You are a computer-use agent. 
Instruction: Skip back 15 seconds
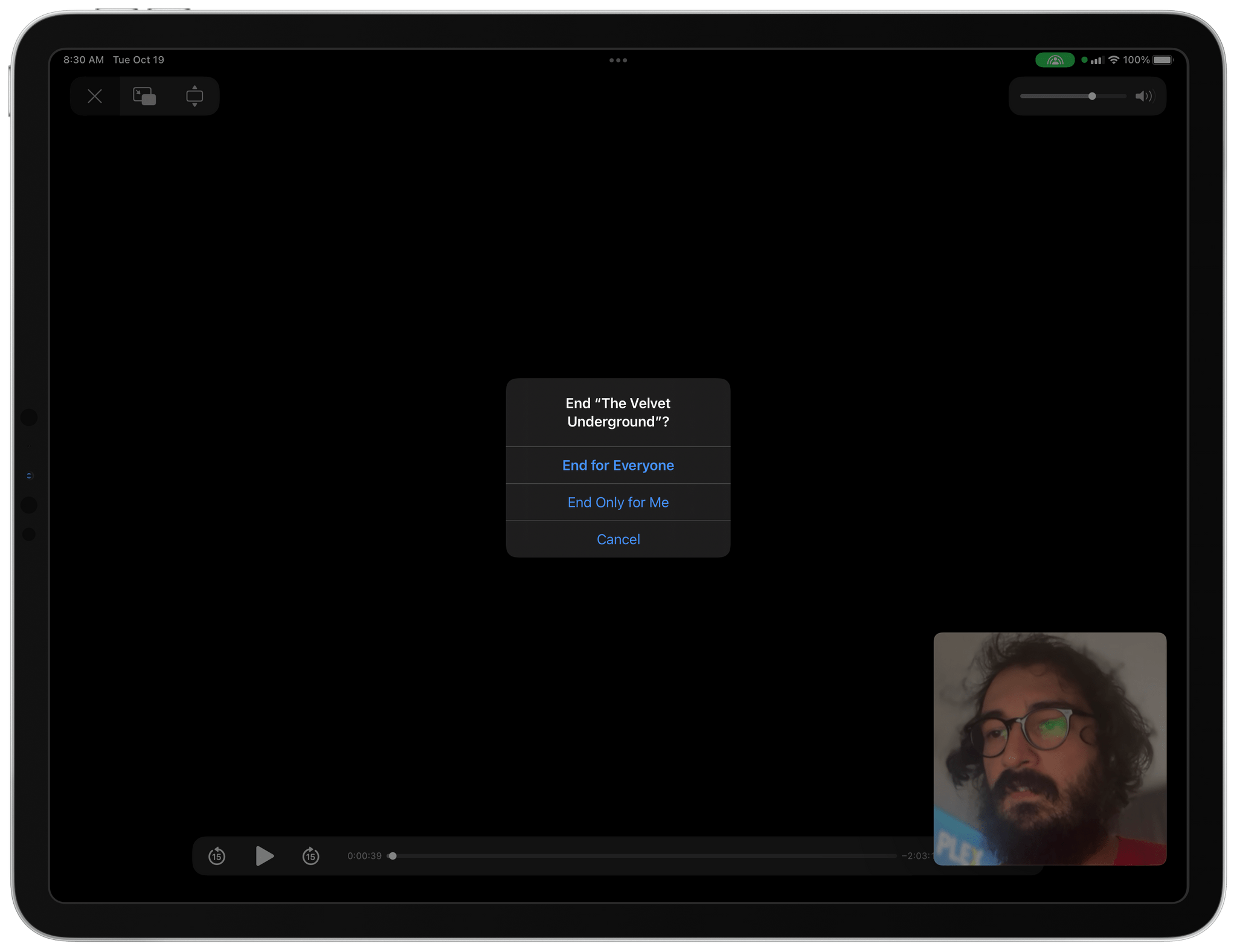coord(217,855)
